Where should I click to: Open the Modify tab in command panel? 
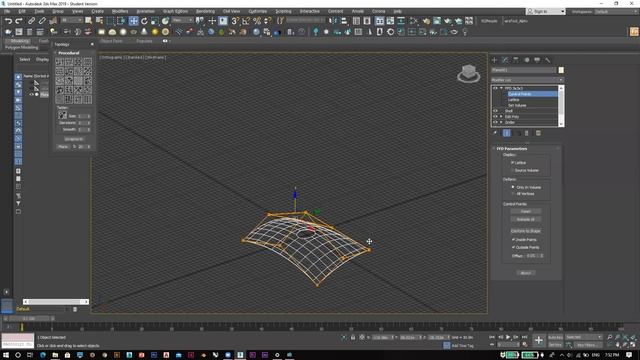point(505,60)
